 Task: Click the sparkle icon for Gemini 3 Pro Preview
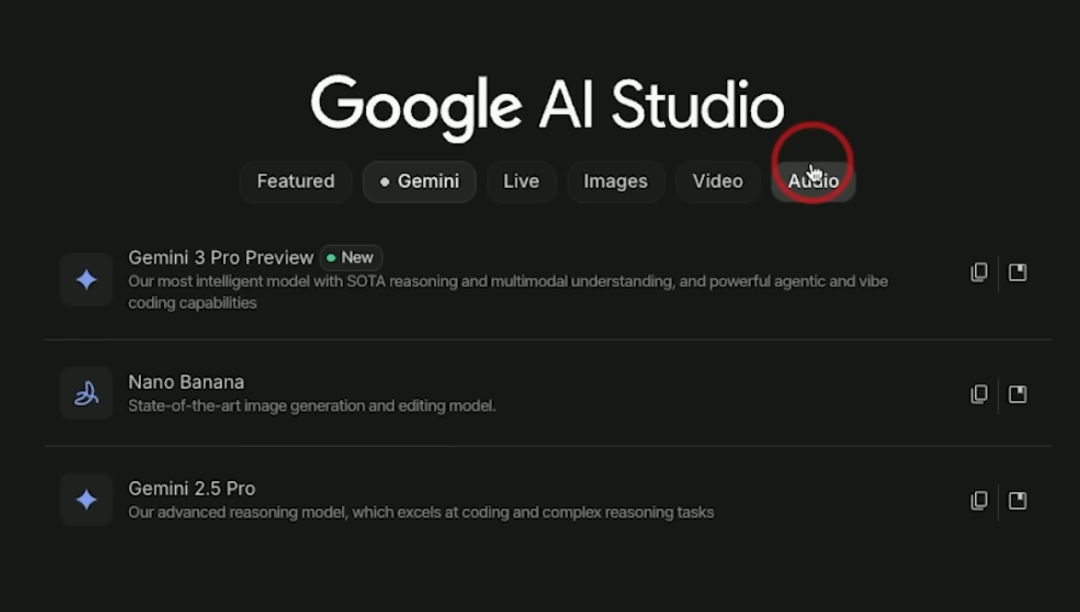(x=87, y=280)
